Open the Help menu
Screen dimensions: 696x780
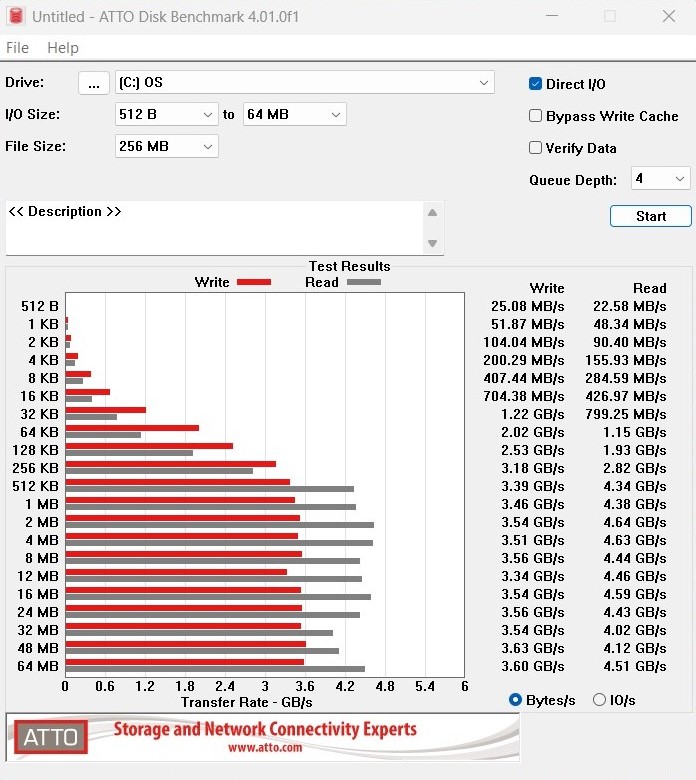[63, 48]
